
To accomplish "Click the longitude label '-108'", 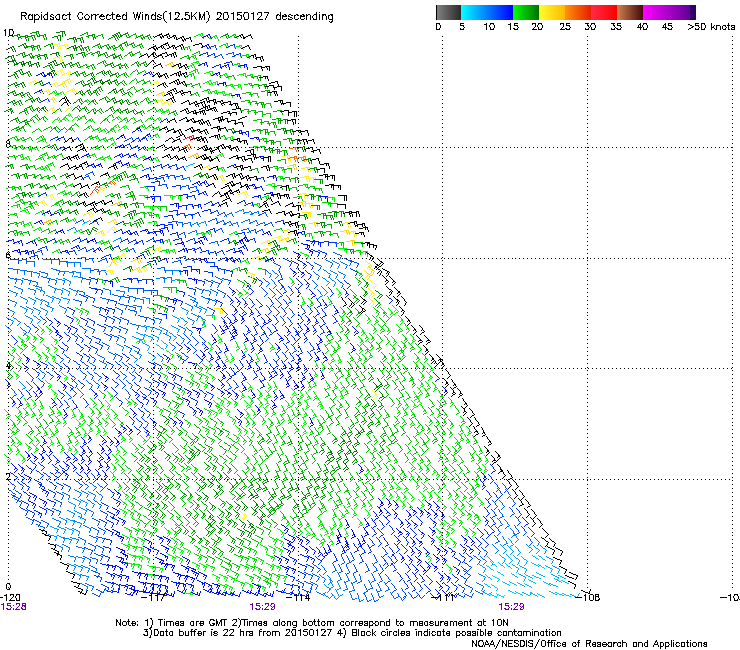I will 588,598.
